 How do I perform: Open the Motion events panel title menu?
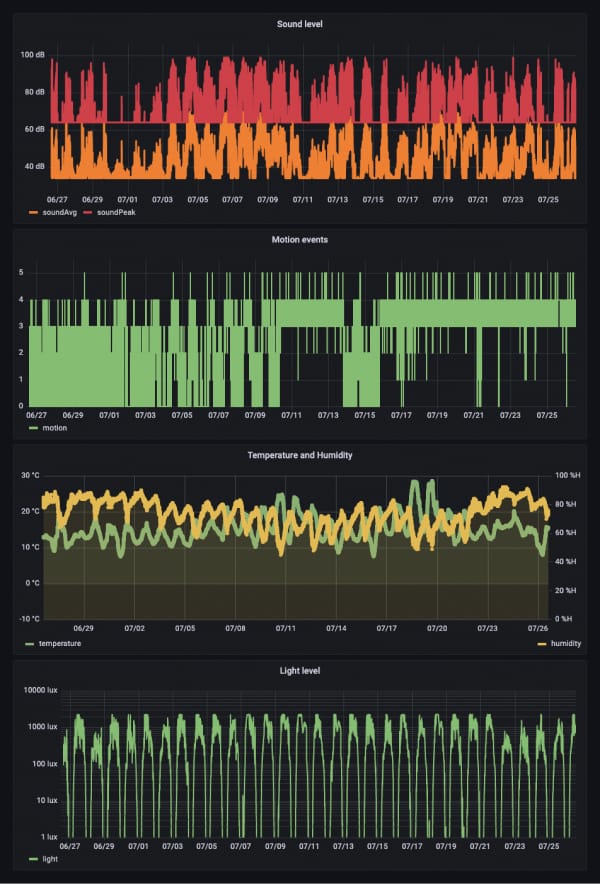tap(299, 240)
